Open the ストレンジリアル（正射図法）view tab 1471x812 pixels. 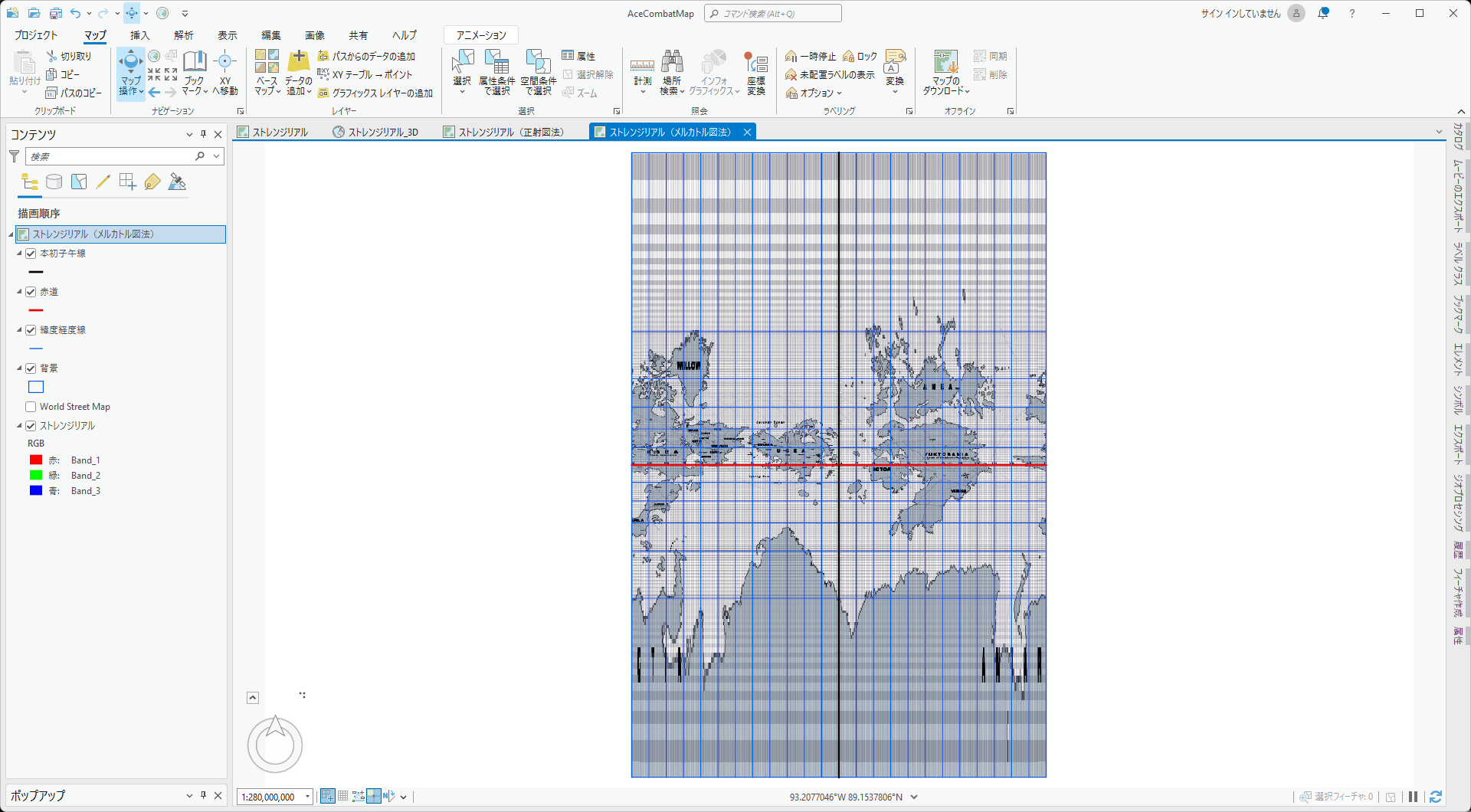click(504, 132)
